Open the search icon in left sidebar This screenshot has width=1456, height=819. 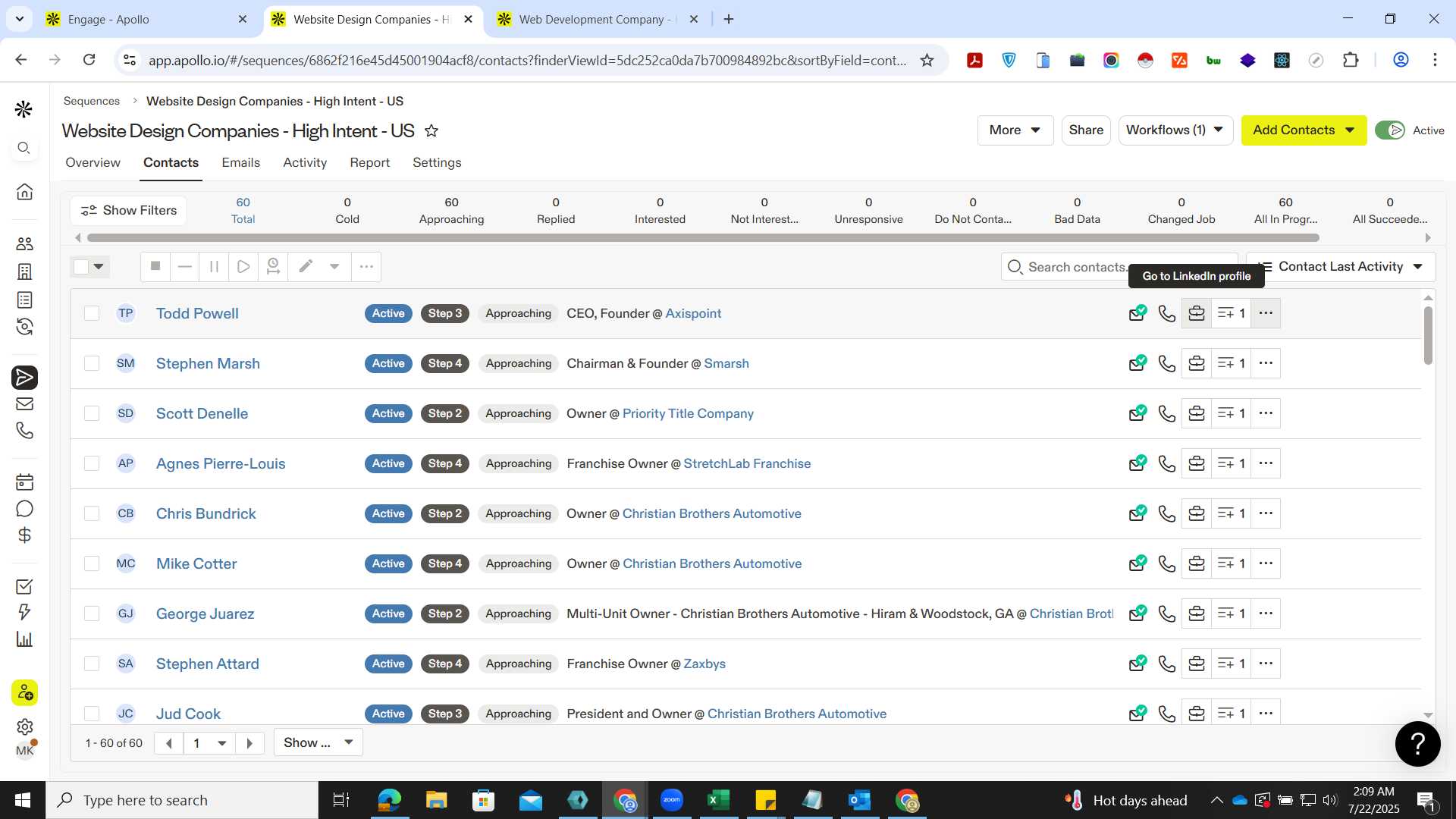(24, 148)
